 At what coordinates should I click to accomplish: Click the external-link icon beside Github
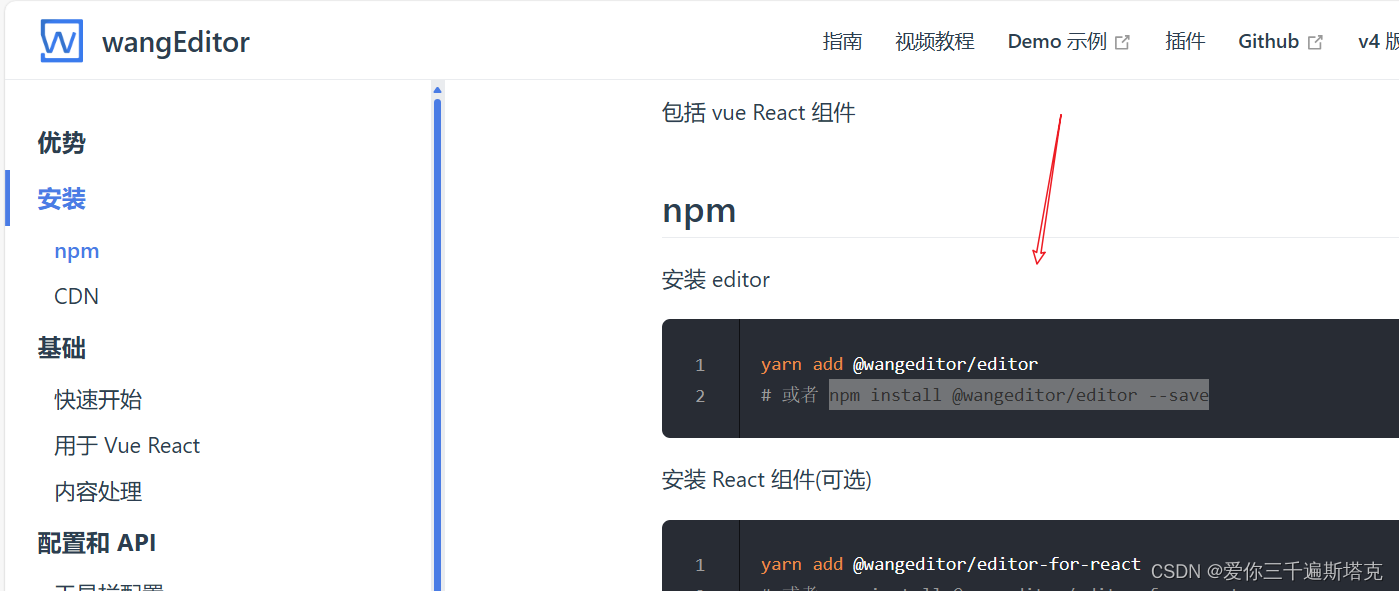coord(1316,40)
